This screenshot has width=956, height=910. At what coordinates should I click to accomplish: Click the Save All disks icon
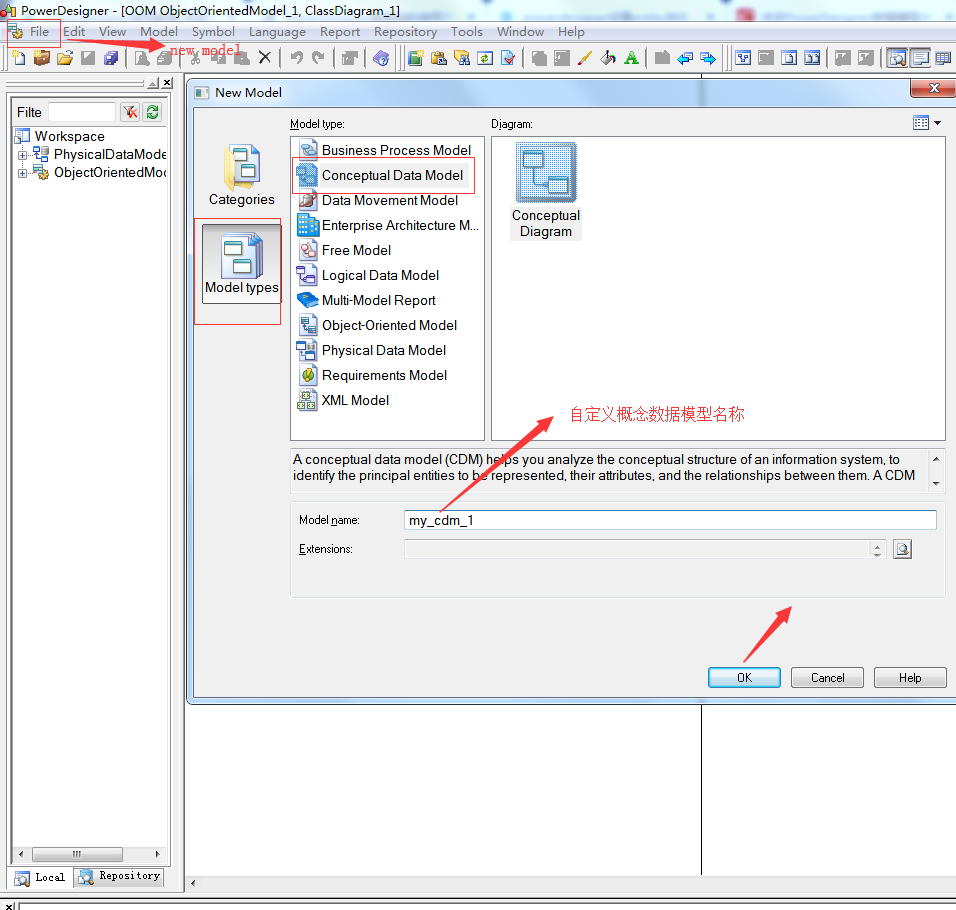tap(111, 58)
